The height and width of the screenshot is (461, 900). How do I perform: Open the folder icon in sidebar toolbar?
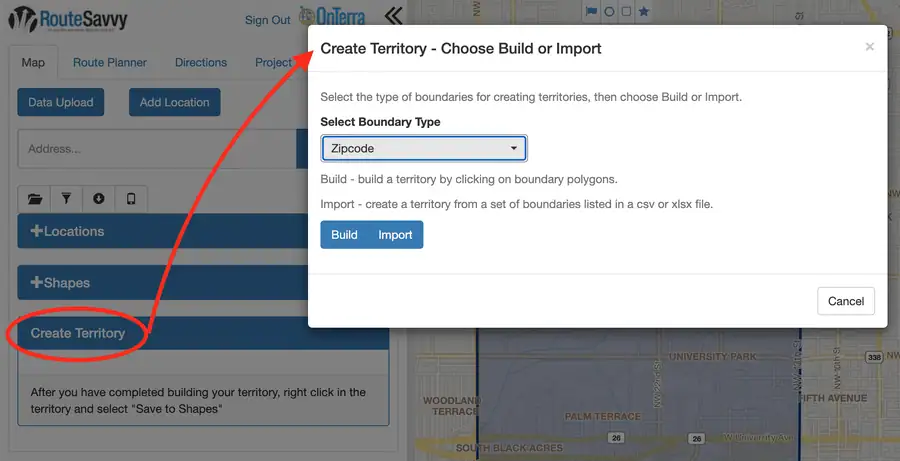pyautogui.click(x=35, y=199)
